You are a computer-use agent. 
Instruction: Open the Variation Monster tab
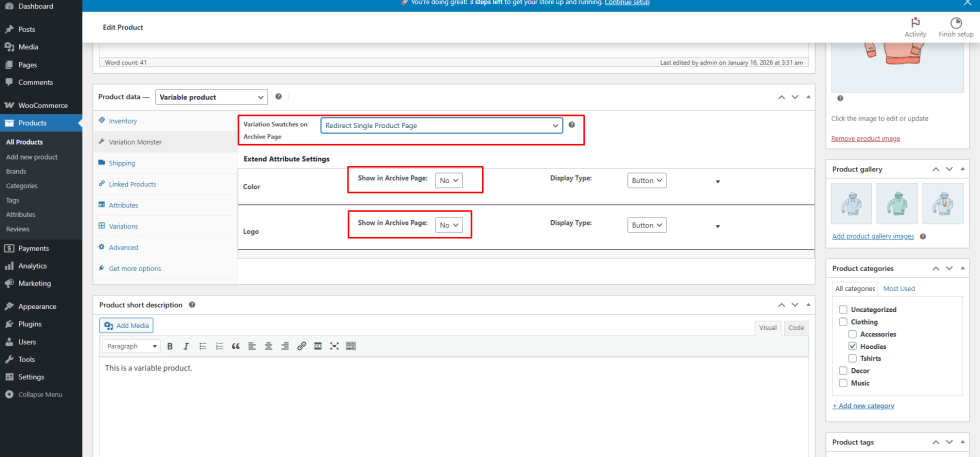tap(135, 142)
